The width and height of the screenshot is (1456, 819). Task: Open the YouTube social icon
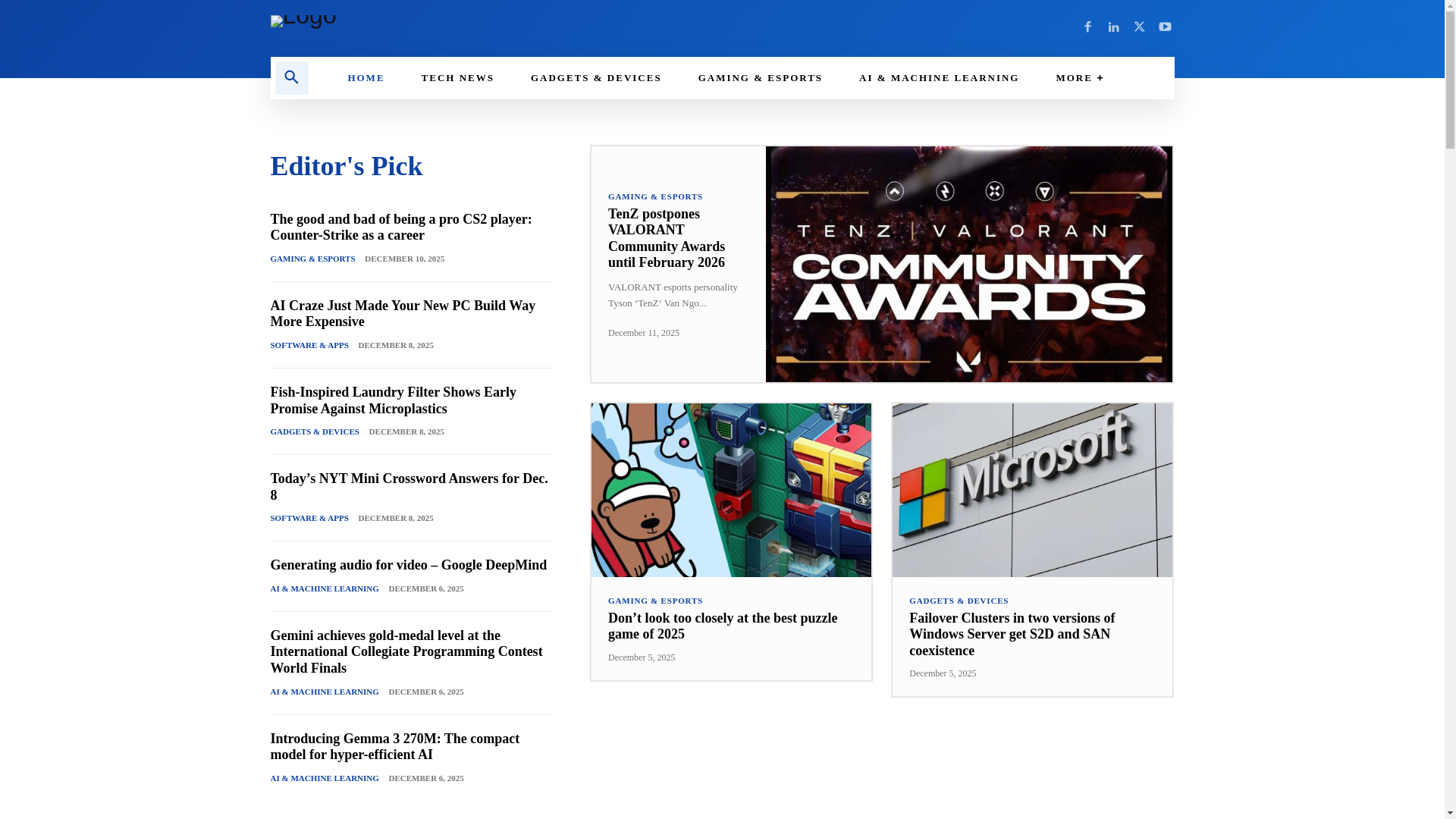1165,27
